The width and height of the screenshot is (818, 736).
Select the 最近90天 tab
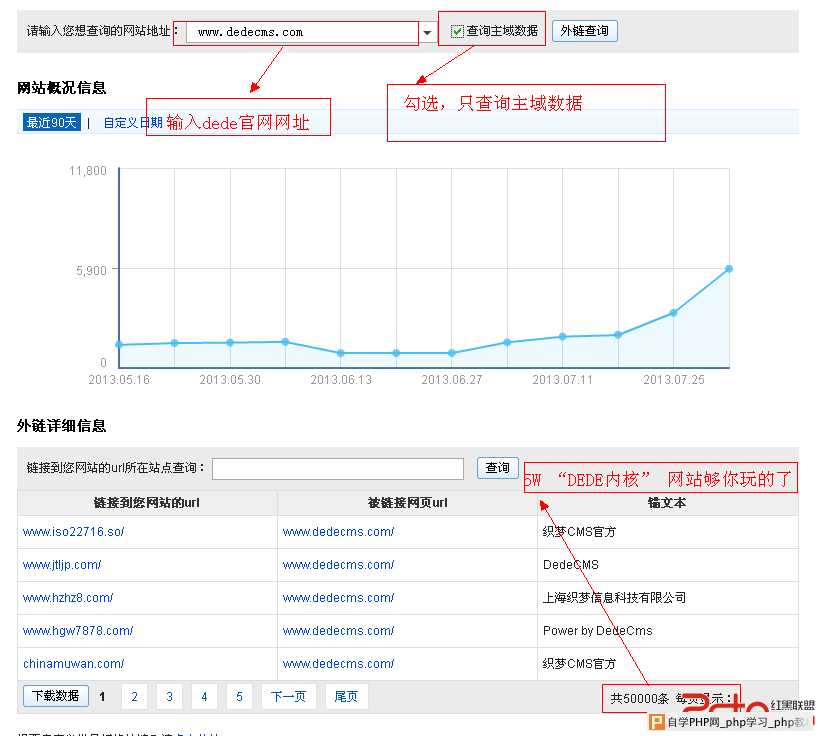click(x=51, y=123)
